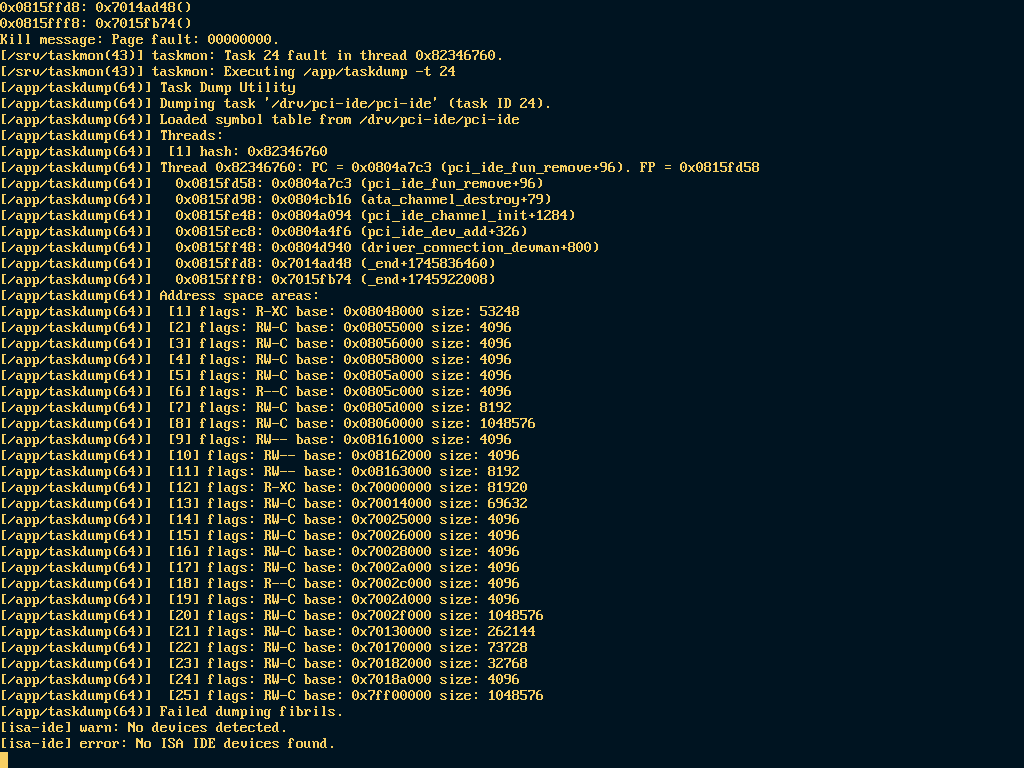Click the "Failed dumping fibrils." message
Image resolution: width=1024 pixels, height=768 pixels.
(x=251, y=711)
